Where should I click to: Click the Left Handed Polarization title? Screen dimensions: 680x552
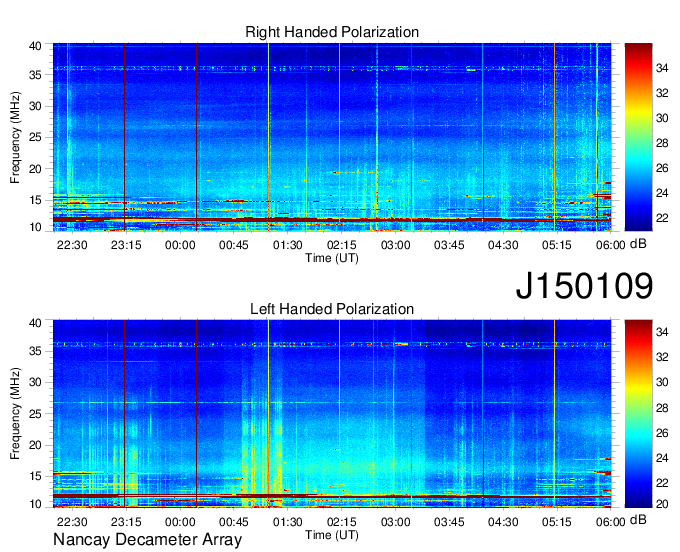click(332, 309)
